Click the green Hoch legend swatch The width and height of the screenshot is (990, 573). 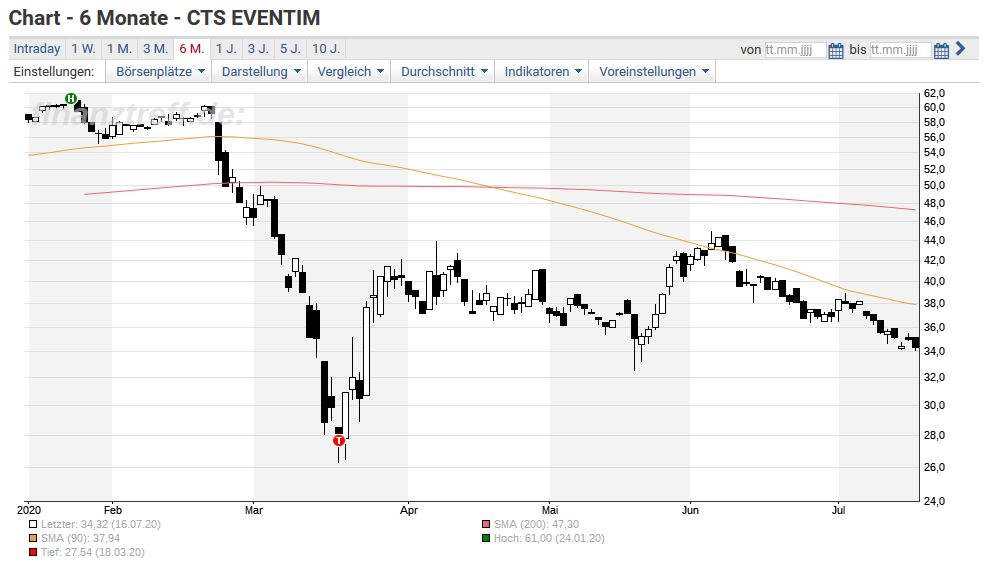(486, 538)
